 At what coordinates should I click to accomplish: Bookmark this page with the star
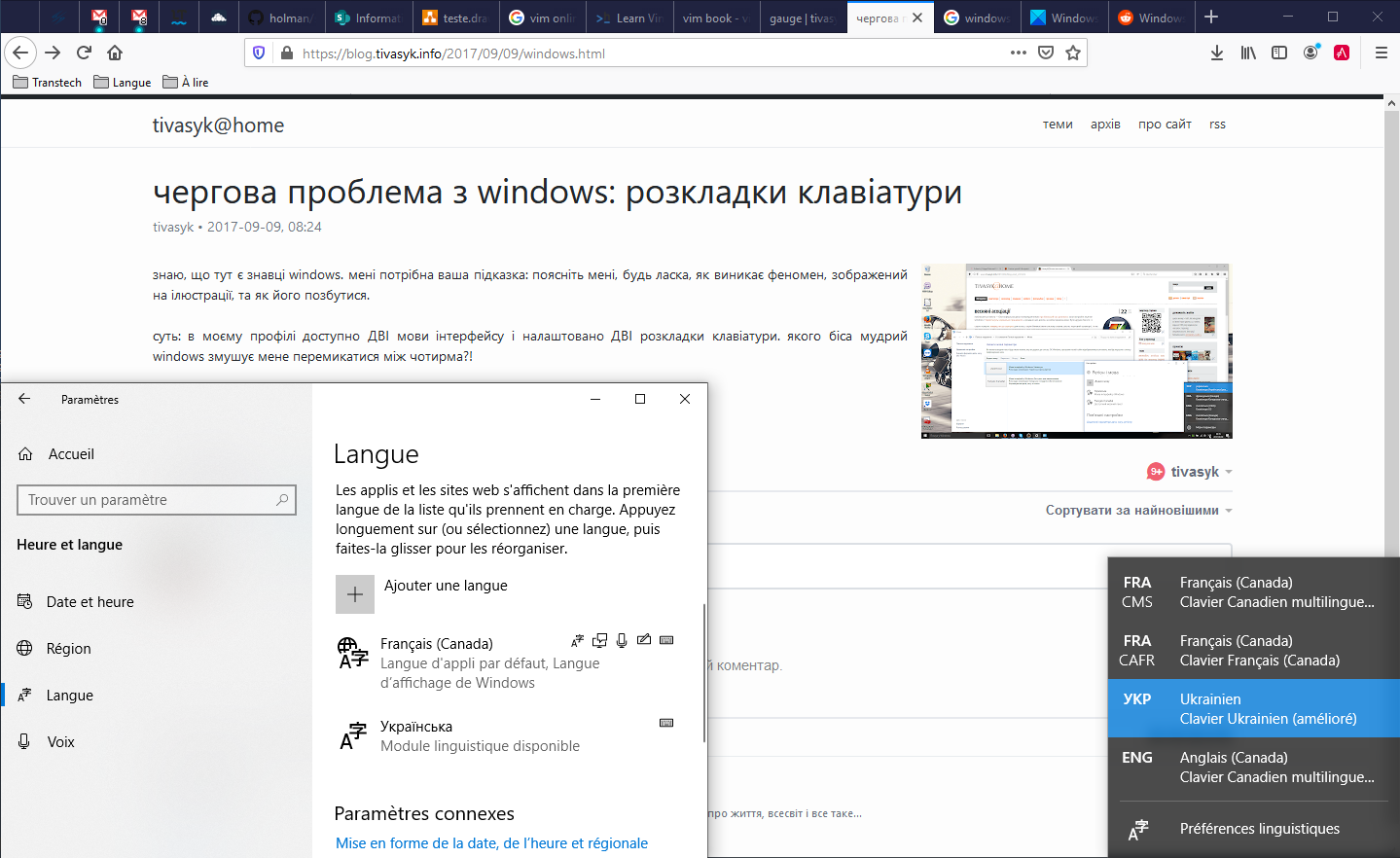pos(1073,53)
